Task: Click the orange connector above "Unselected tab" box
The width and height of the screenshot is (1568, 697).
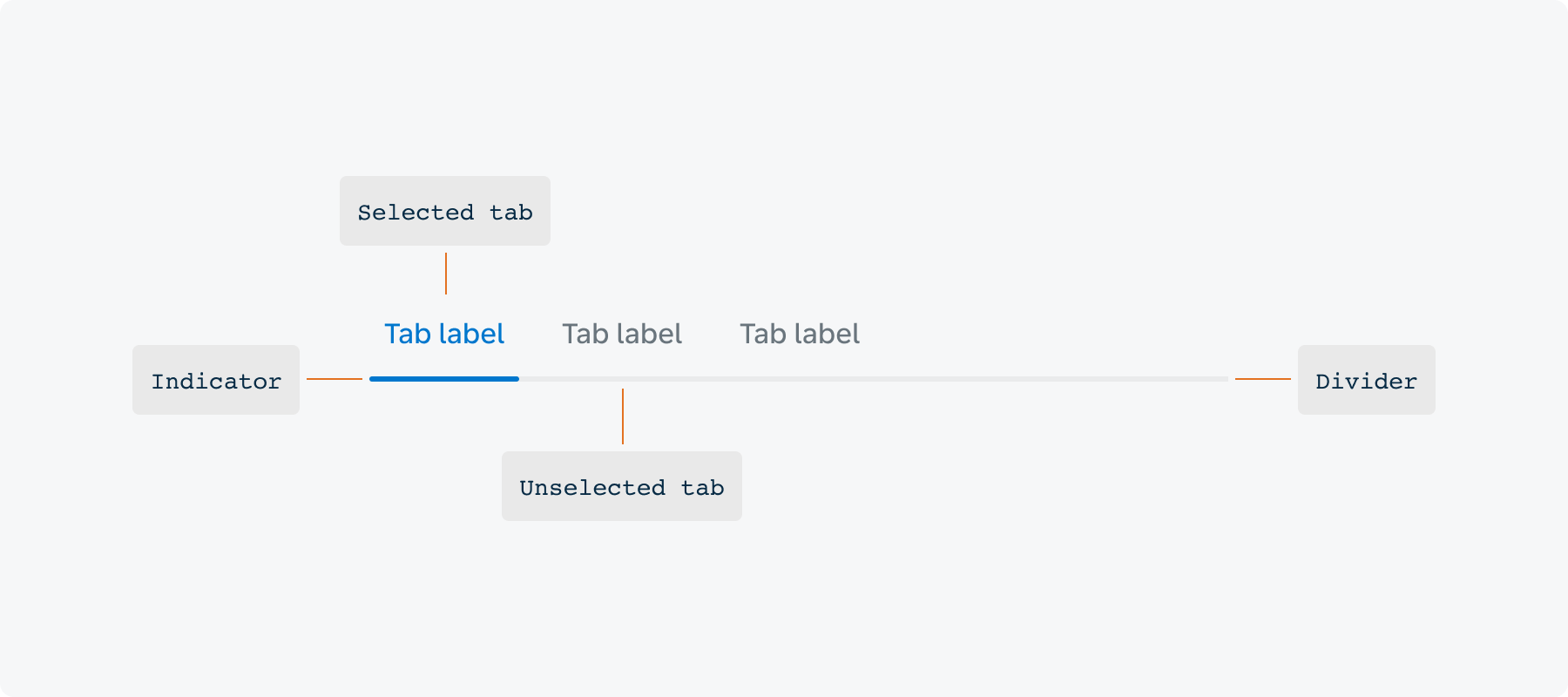Action: click(x=623, y=416)
